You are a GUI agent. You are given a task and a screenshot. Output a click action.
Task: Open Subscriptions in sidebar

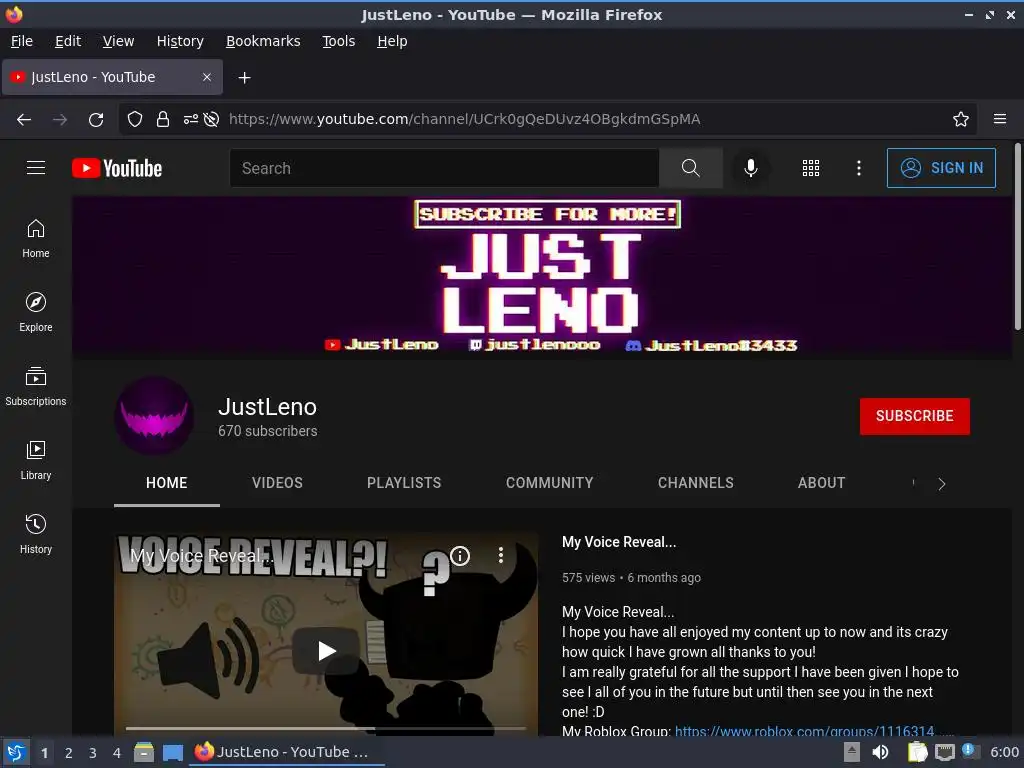pyautogui.click(x=36, y=387)
